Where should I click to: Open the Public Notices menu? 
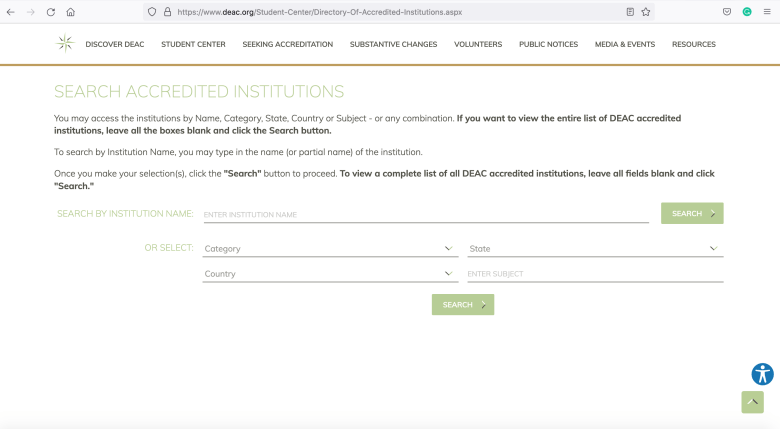549,44
